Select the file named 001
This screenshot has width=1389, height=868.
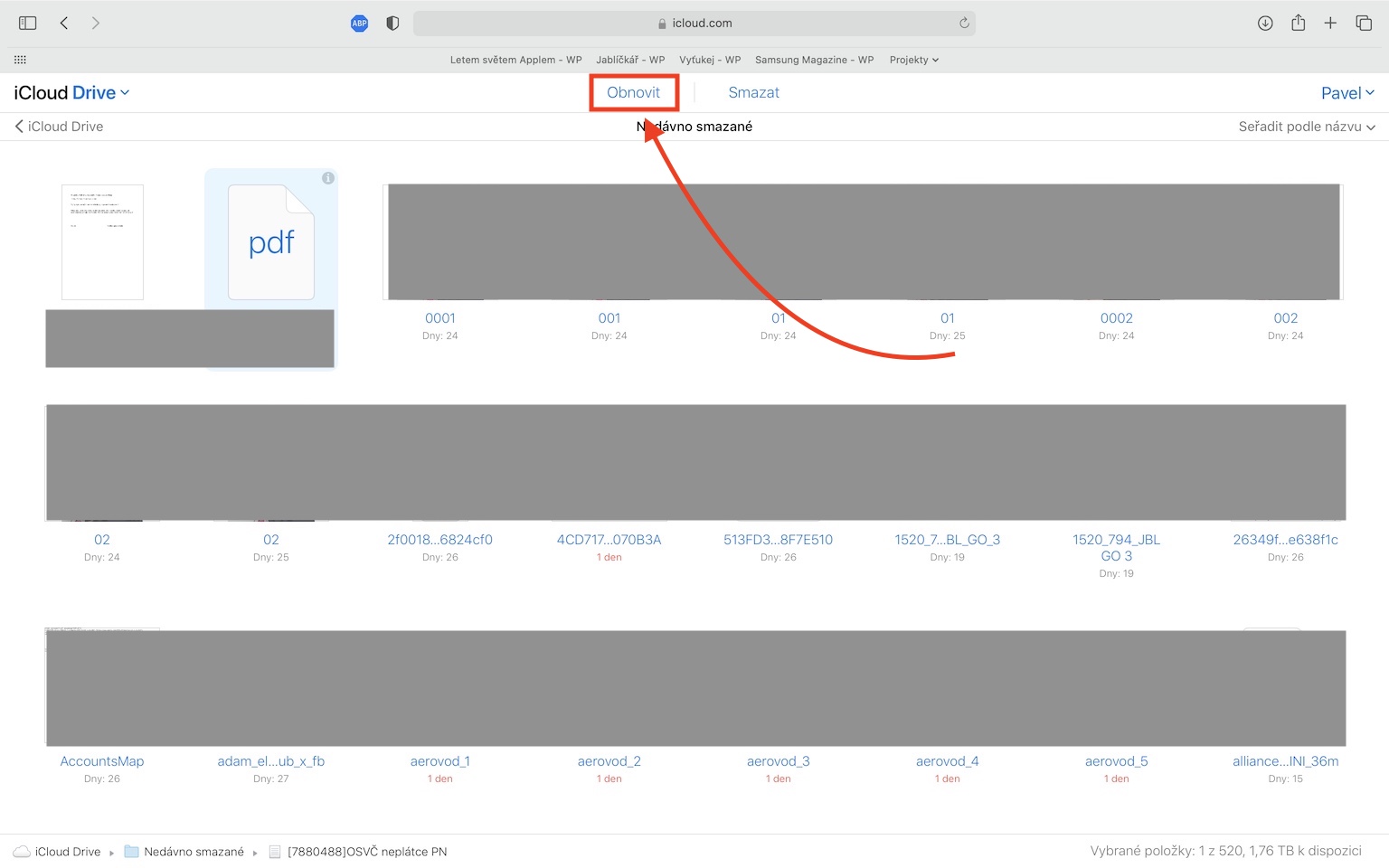[x=609, y=318]
